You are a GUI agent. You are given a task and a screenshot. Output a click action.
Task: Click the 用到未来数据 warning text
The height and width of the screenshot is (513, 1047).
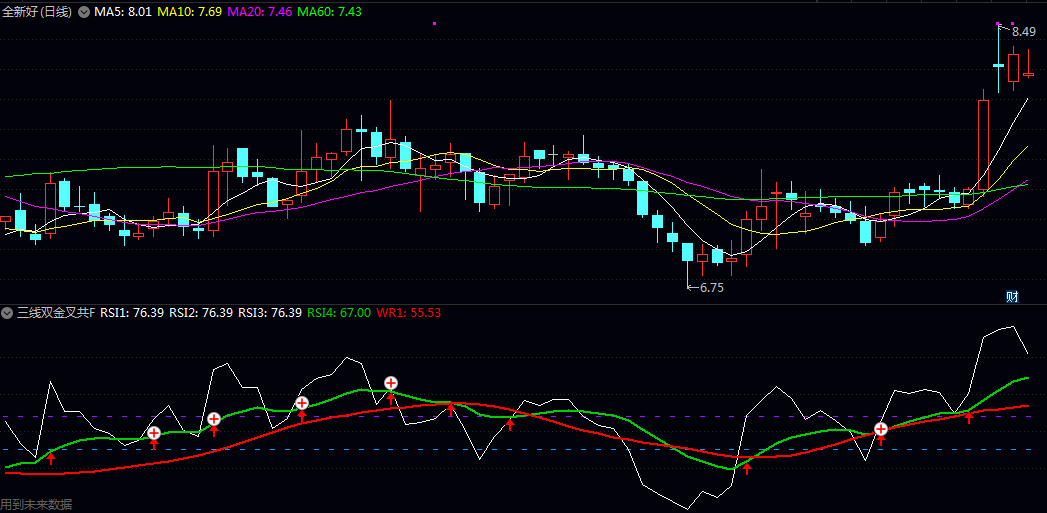(36, 504)
